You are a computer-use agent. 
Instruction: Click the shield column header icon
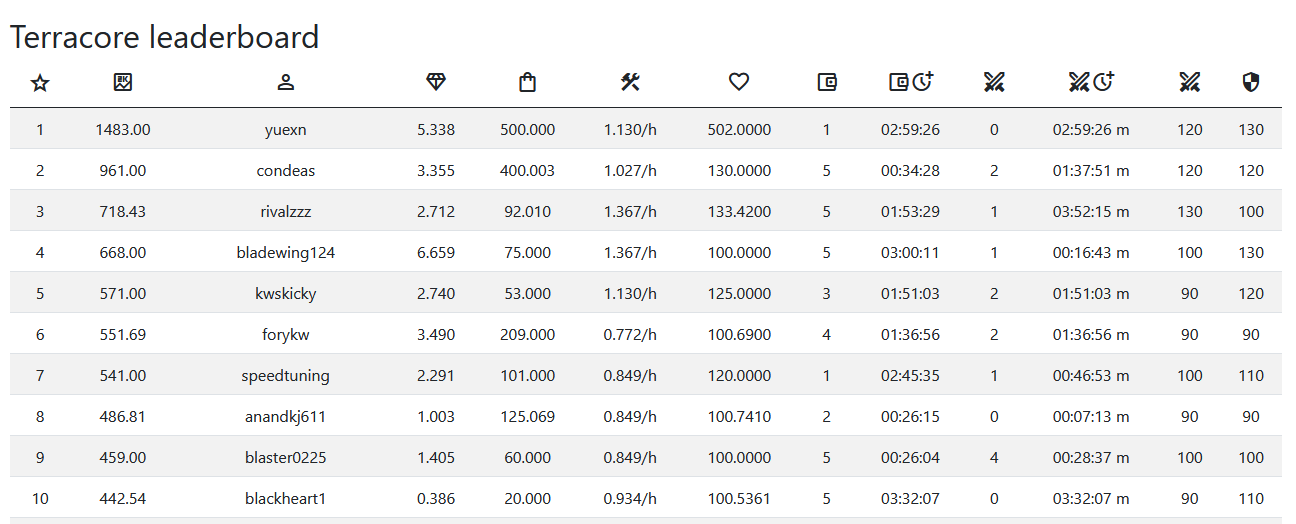tap(1250, 83)
